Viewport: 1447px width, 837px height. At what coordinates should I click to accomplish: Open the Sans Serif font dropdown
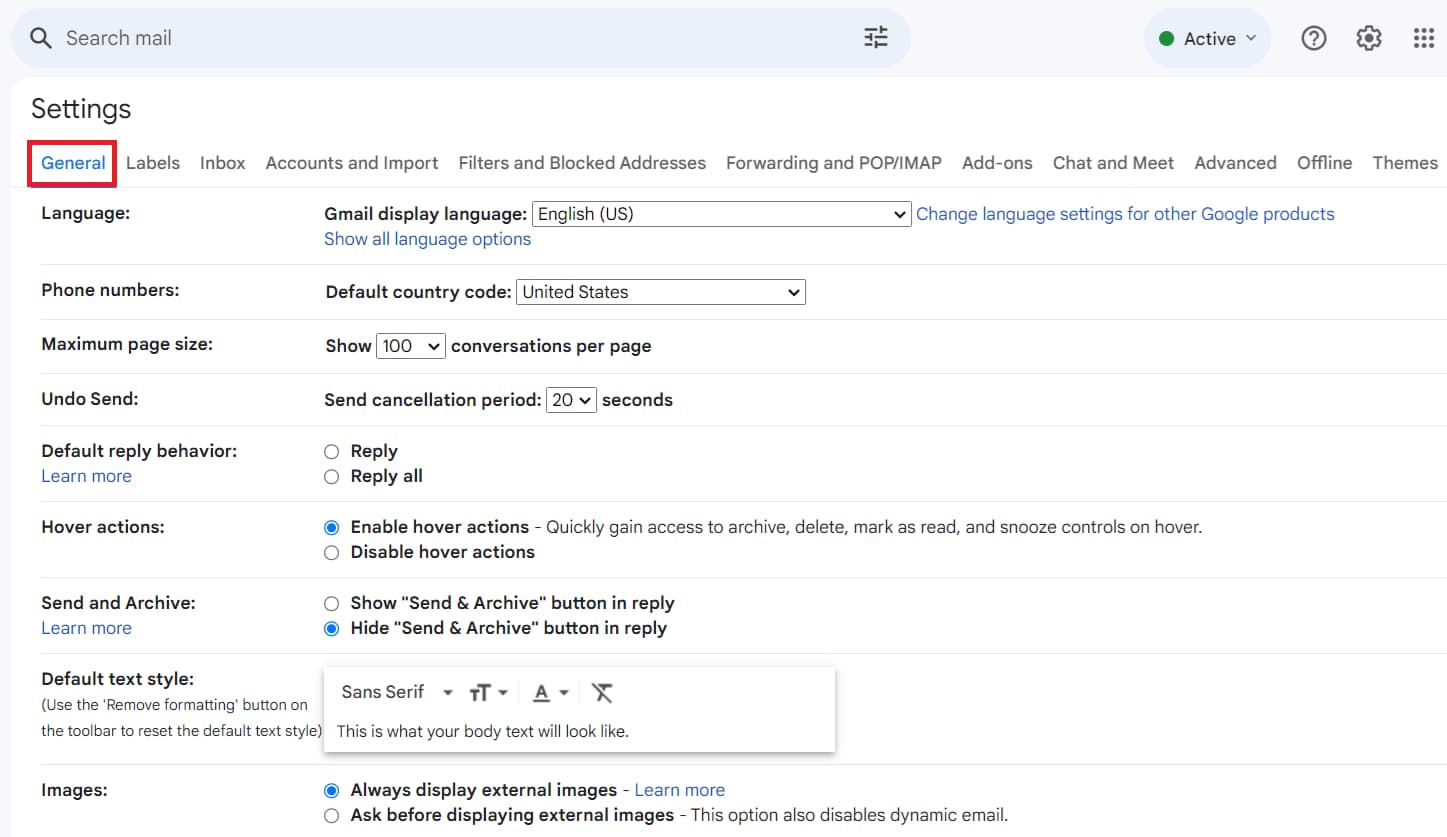coord(397,692)
